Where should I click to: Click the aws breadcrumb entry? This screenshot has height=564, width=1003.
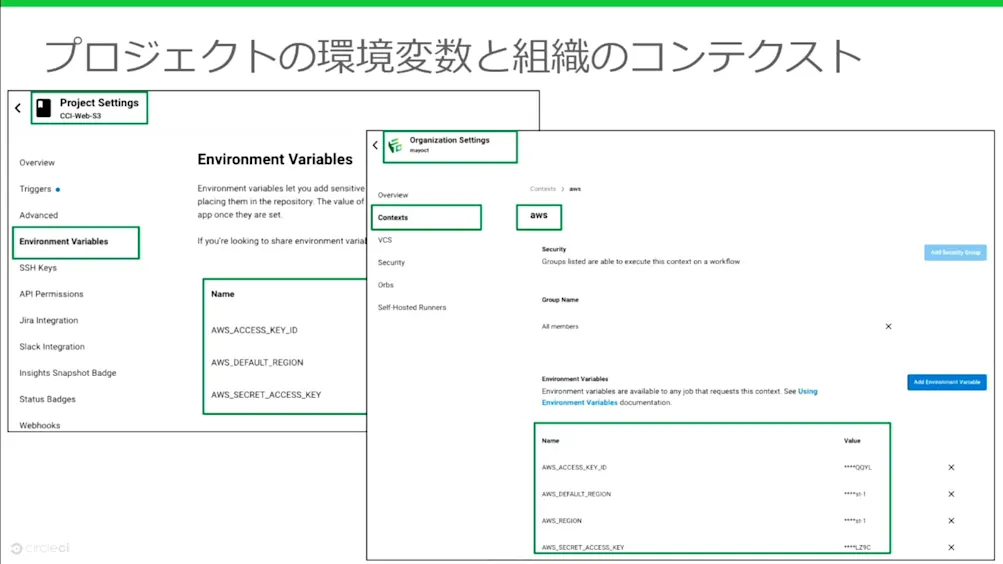pyautogui.click(x=575, y=189)
